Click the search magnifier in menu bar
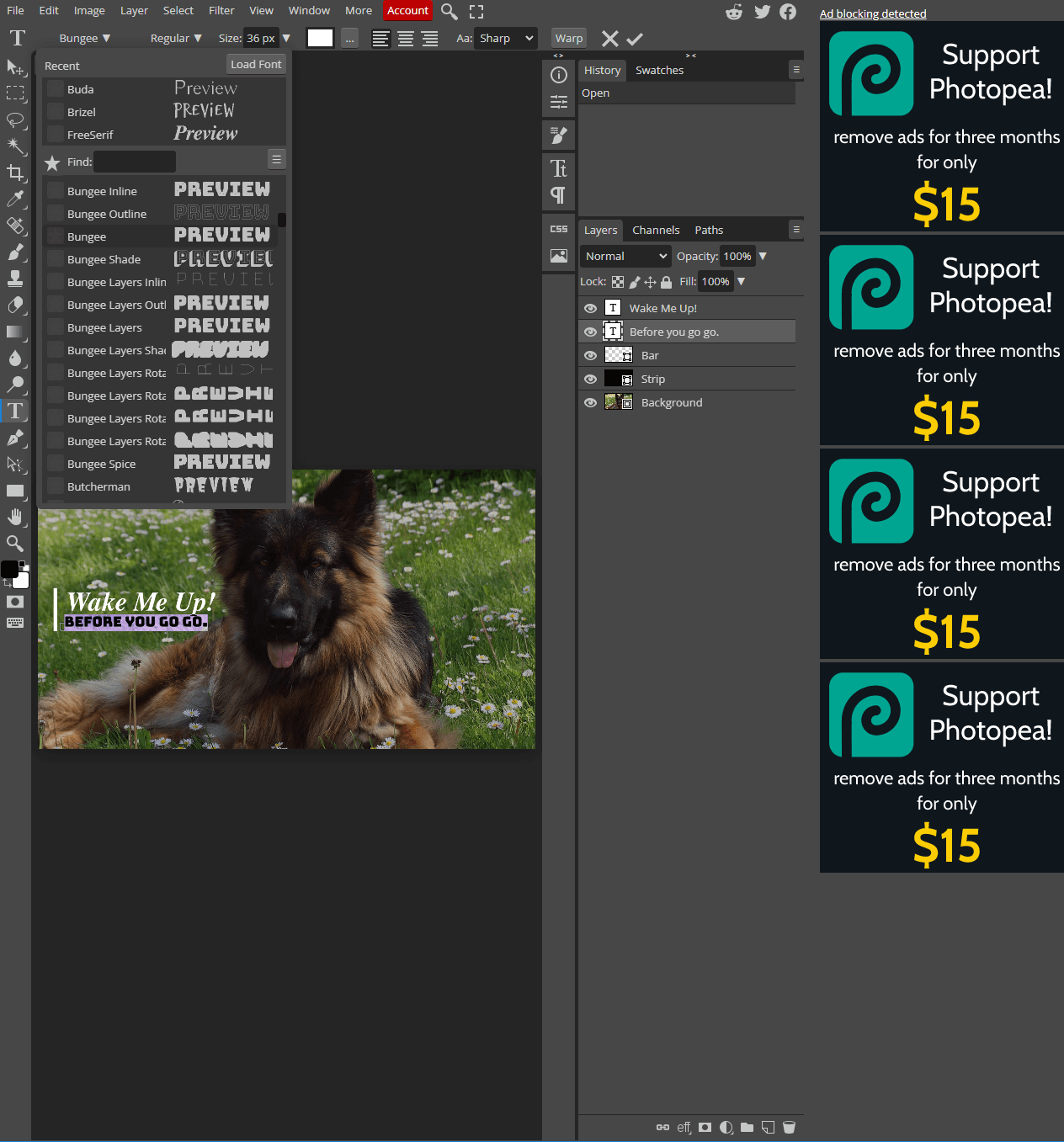The width and height of the screenshot is (1064, 1142). [x=450, y=11]
